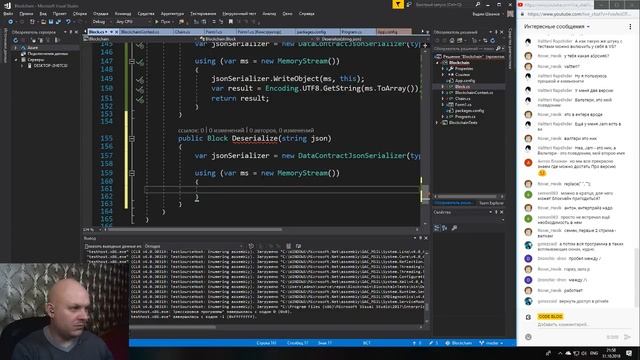Click the send message arrow in chat
The width and height of the screenshot is (640, 360).
[x=627, y=337]
